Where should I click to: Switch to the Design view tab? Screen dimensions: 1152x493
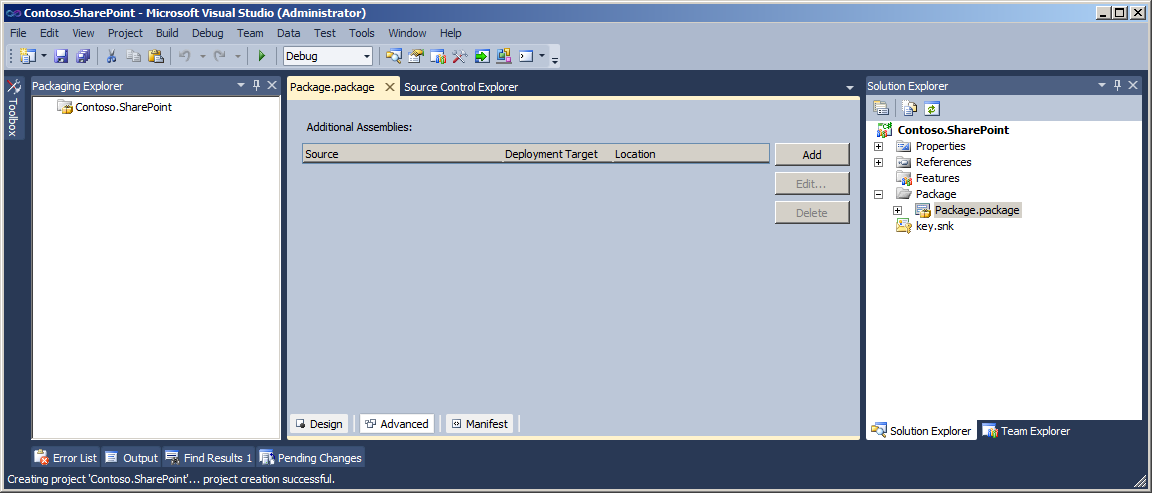(x=319, y=424)
